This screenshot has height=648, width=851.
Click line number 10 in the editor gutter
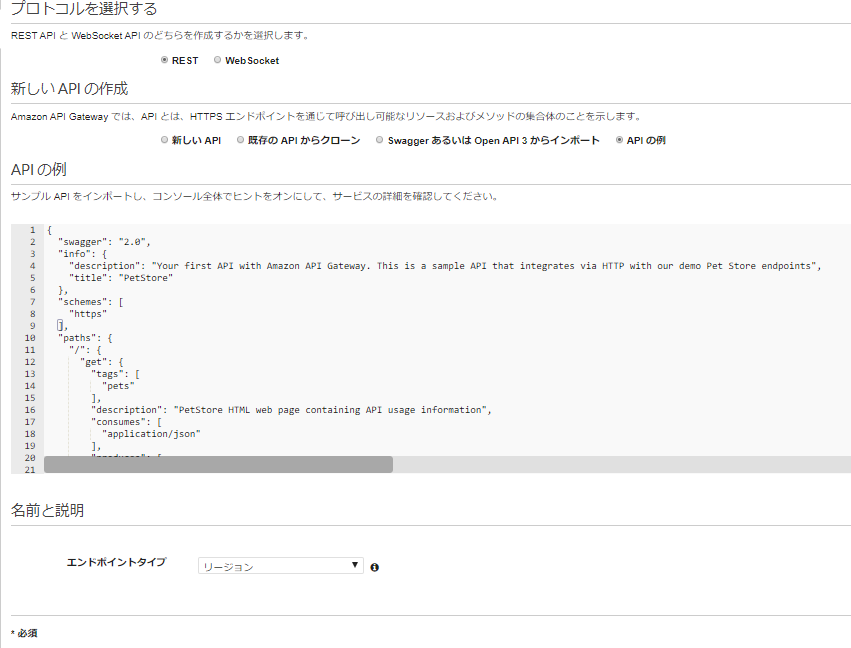pos(30,338)
